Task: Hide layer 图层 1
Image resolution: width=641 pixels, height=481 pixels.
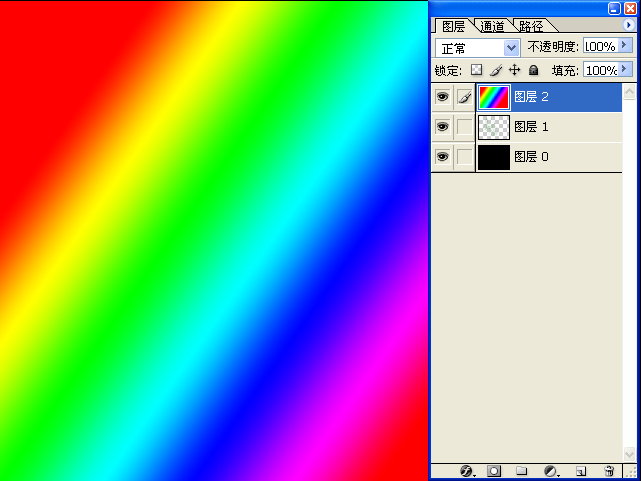Action: 442,127
